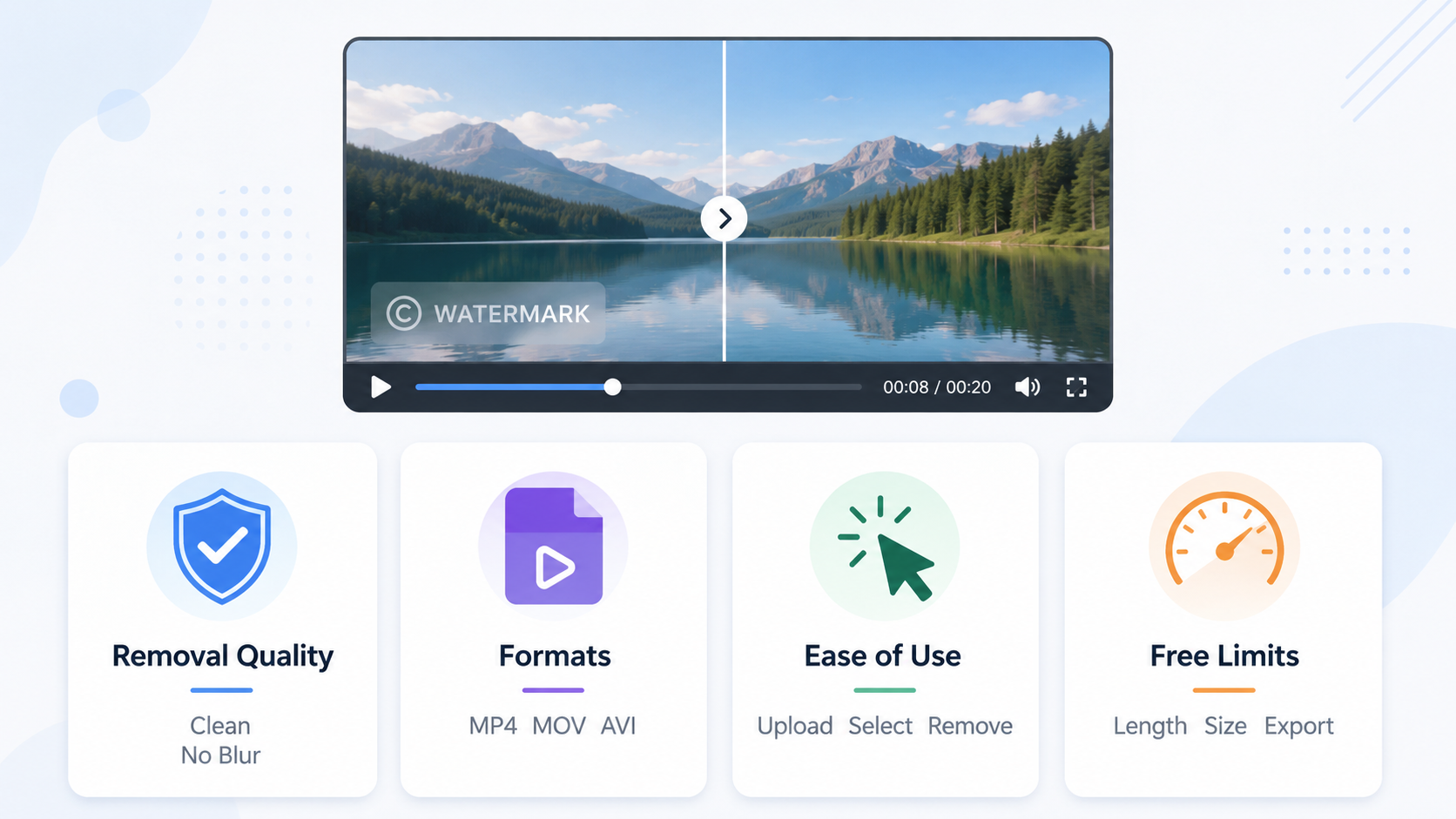Click the unplayed part of the progress bar

pos(742,387)
